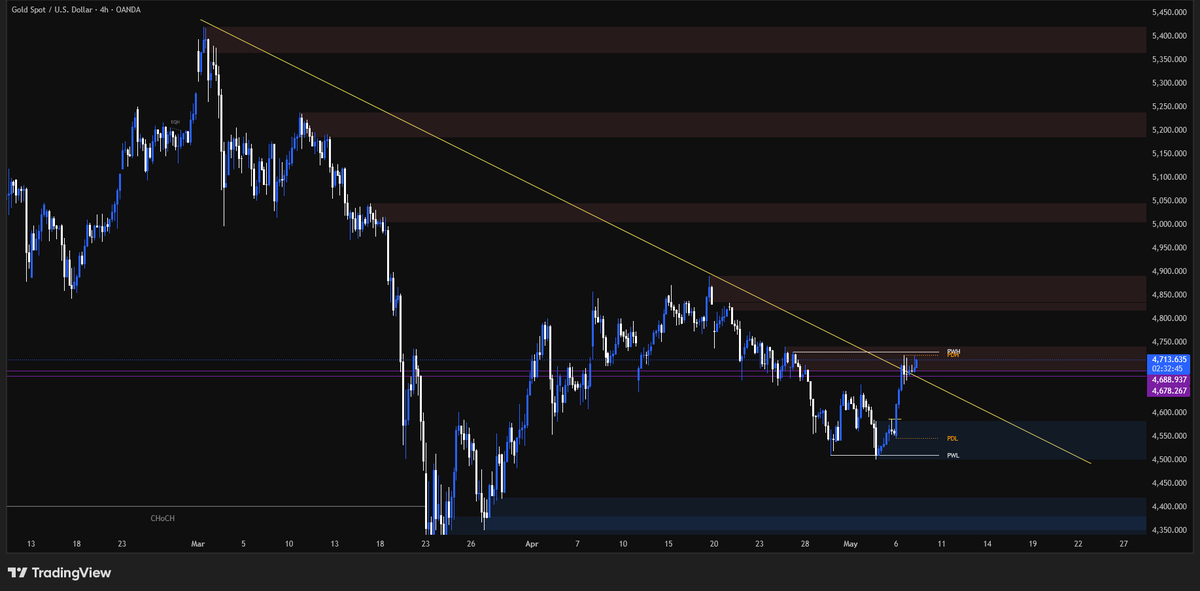Click the 5,450.000 price scale label
Viewport: 1200px width, 591px height.
coord(1169,12)
